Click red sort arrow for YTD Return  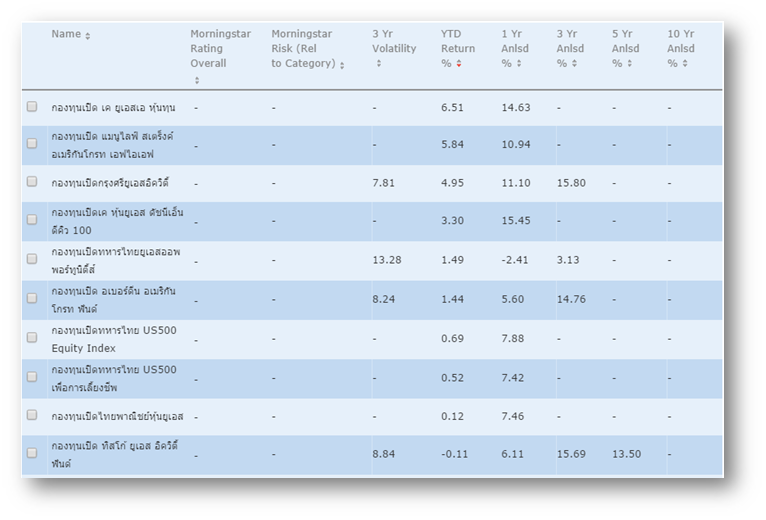coord(459,65)
